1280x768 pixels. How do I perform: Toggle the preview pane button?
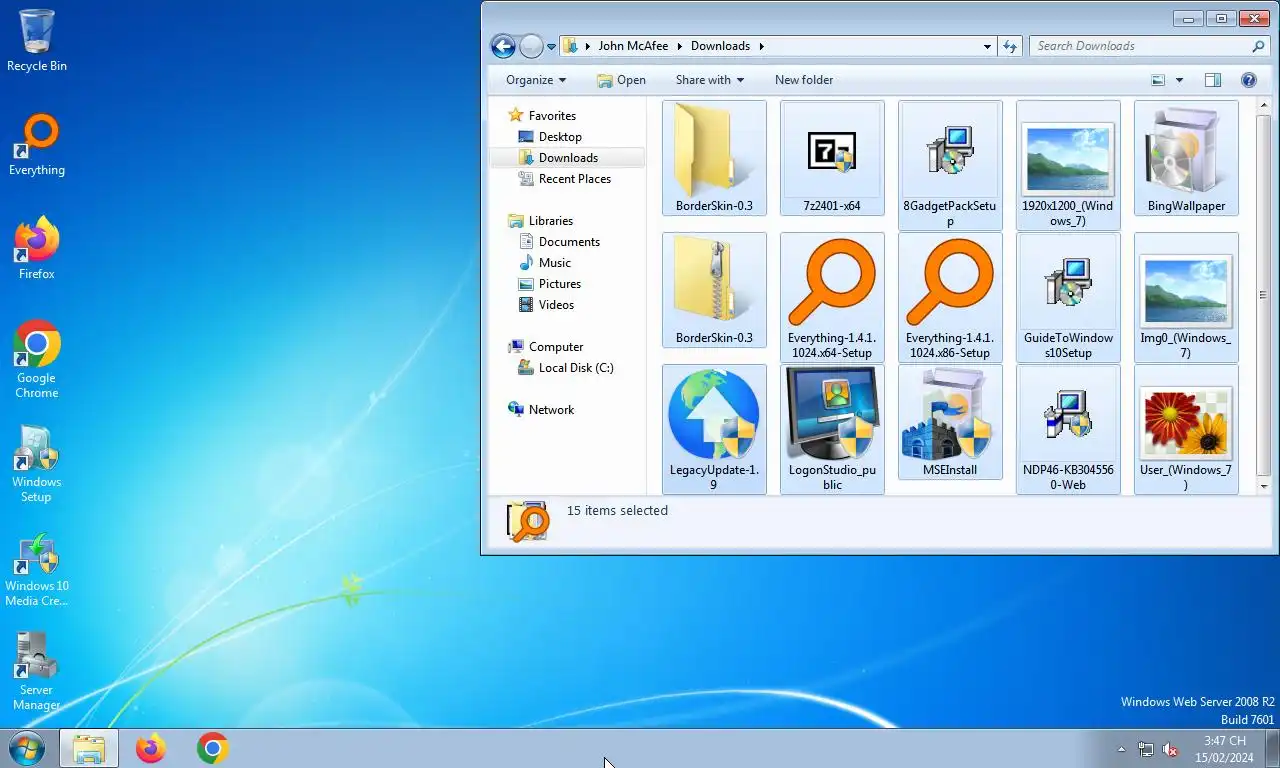pyautogui.click(x=1213, y=80)
